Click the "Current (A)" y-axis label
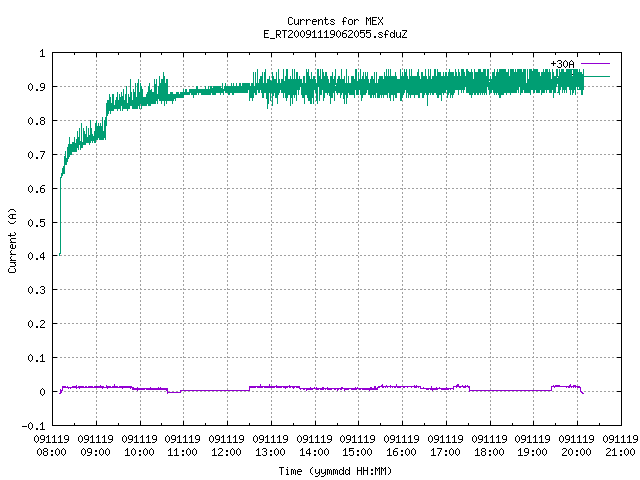Image resolution: width=640 pixels, height=480 pixels. click(12, 240)
